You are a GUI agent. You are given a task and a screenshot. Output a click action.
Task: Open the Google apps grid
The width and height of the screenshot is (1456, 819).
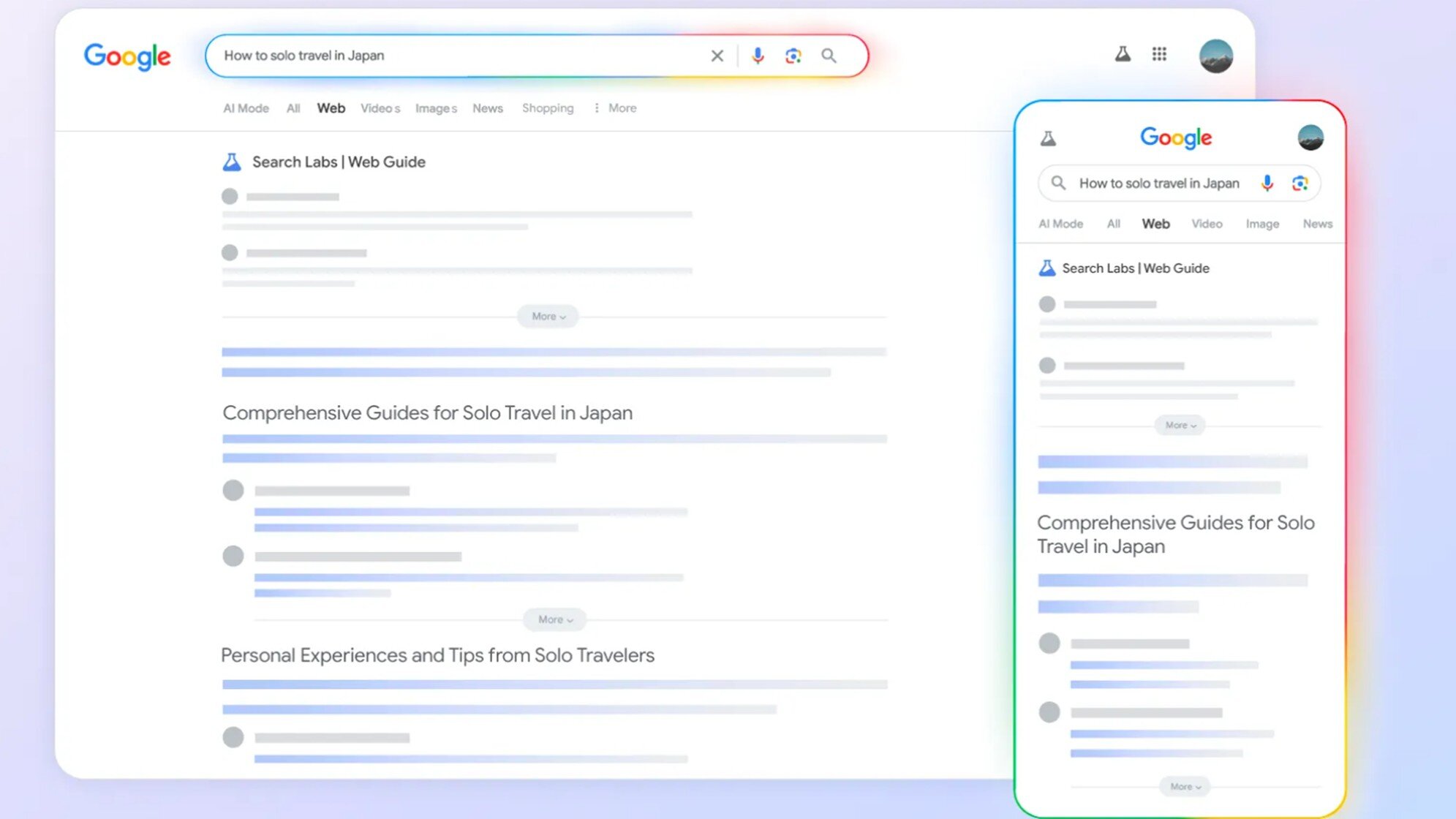click(1159, 53)
